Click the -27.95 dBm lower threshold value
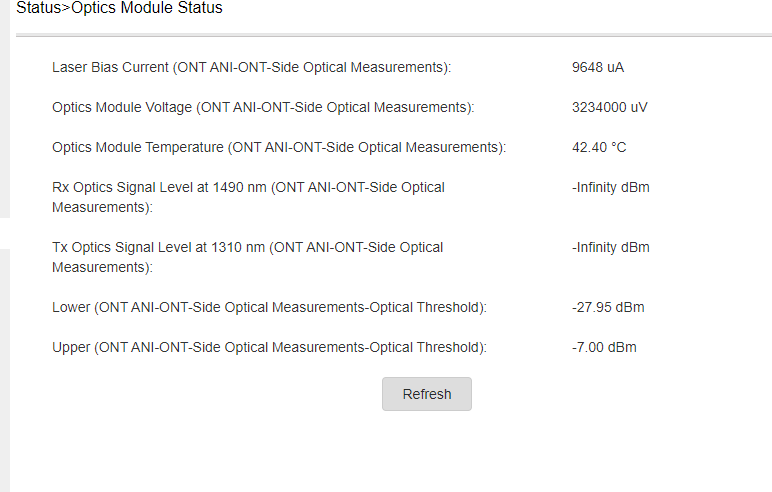Screen dimensions: 772x492 (608, 307)
